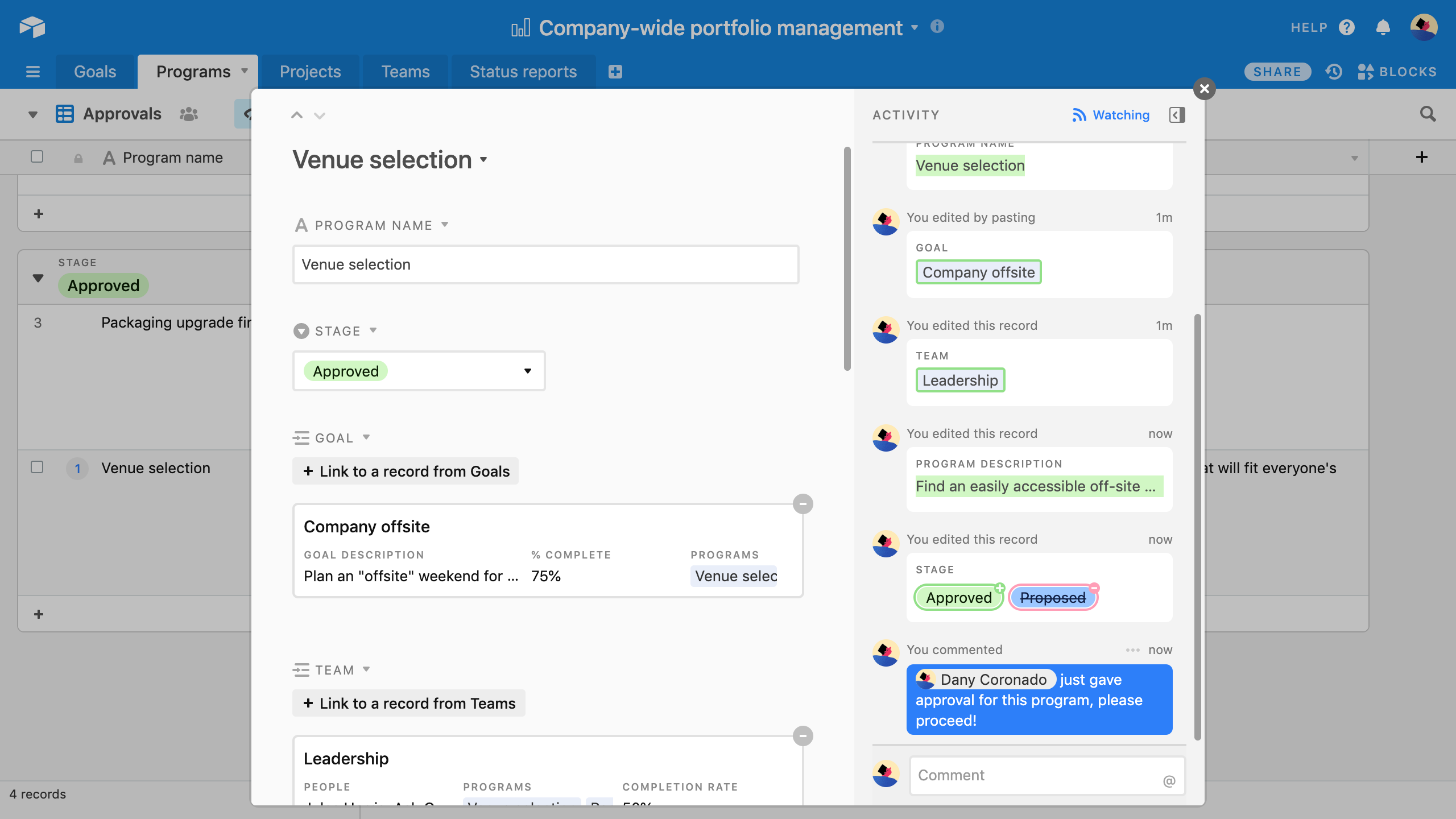Viewport: 1456px width, 819px height.
Task: Open the base history clock icon
Action: (x=1334, y=72)
